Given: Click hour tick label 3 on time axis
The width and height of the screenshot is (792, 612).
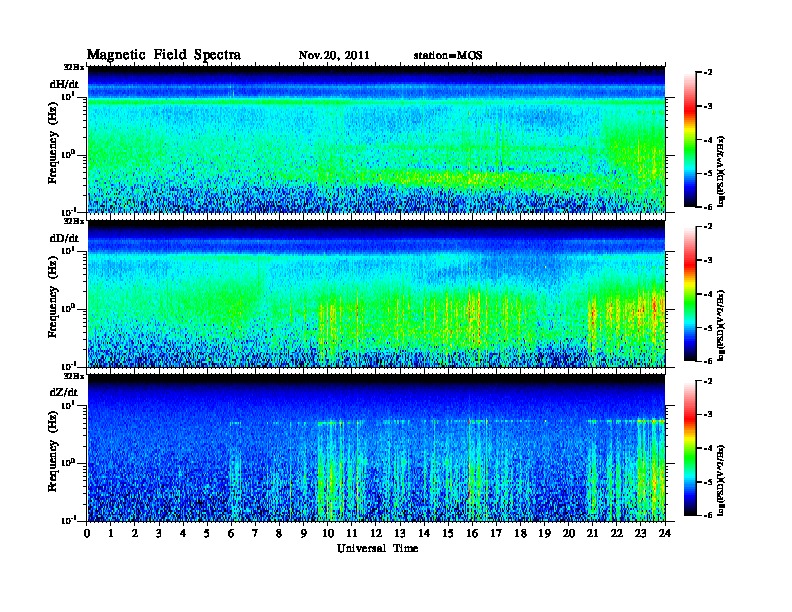Looking at the screenshot, I should click(159, 534).
